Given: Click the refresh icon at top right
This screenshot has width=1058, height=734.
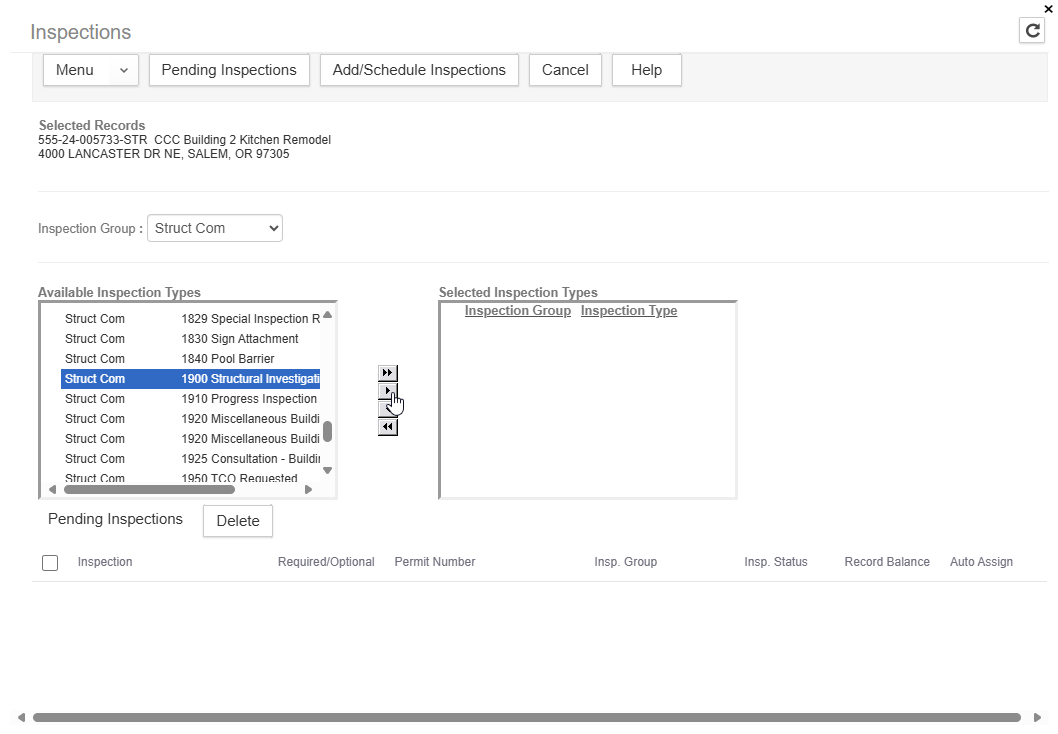Looking at the screenshot, I should coord(1032,31).
